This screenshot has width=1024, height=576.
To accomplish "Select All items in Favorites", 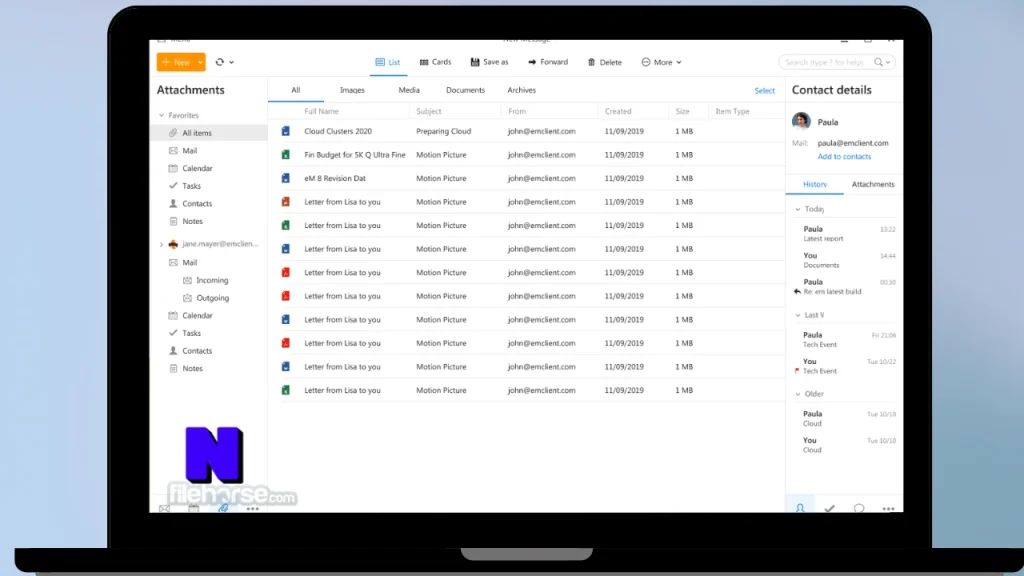I will tap(208, 133).
